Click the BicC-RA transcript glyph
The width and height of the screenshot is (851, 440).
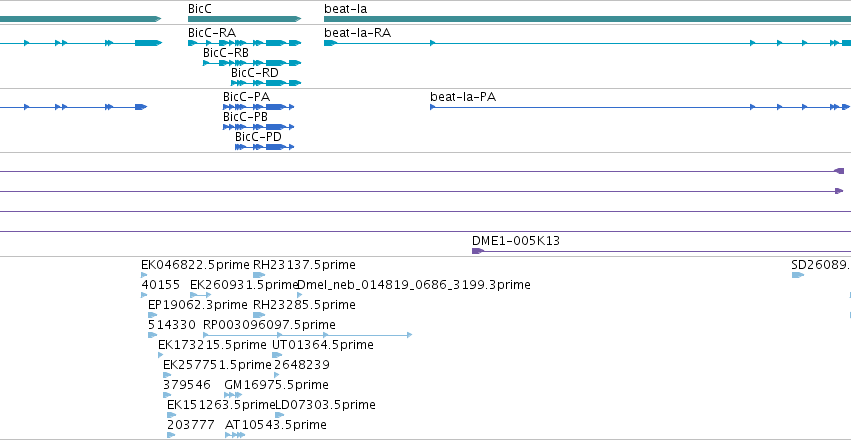point(244,43)
